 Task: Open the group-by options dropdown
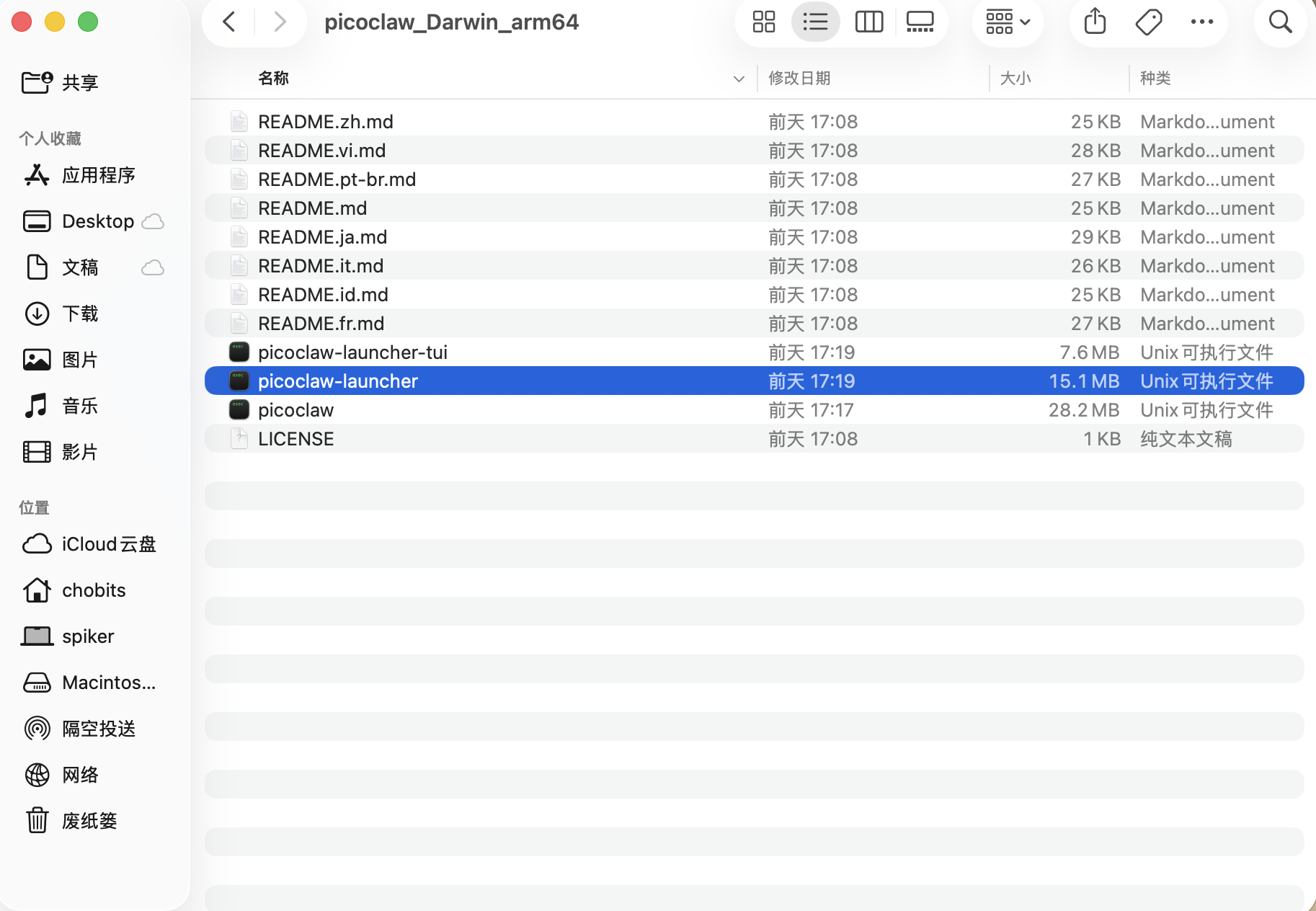(1007, 22)
